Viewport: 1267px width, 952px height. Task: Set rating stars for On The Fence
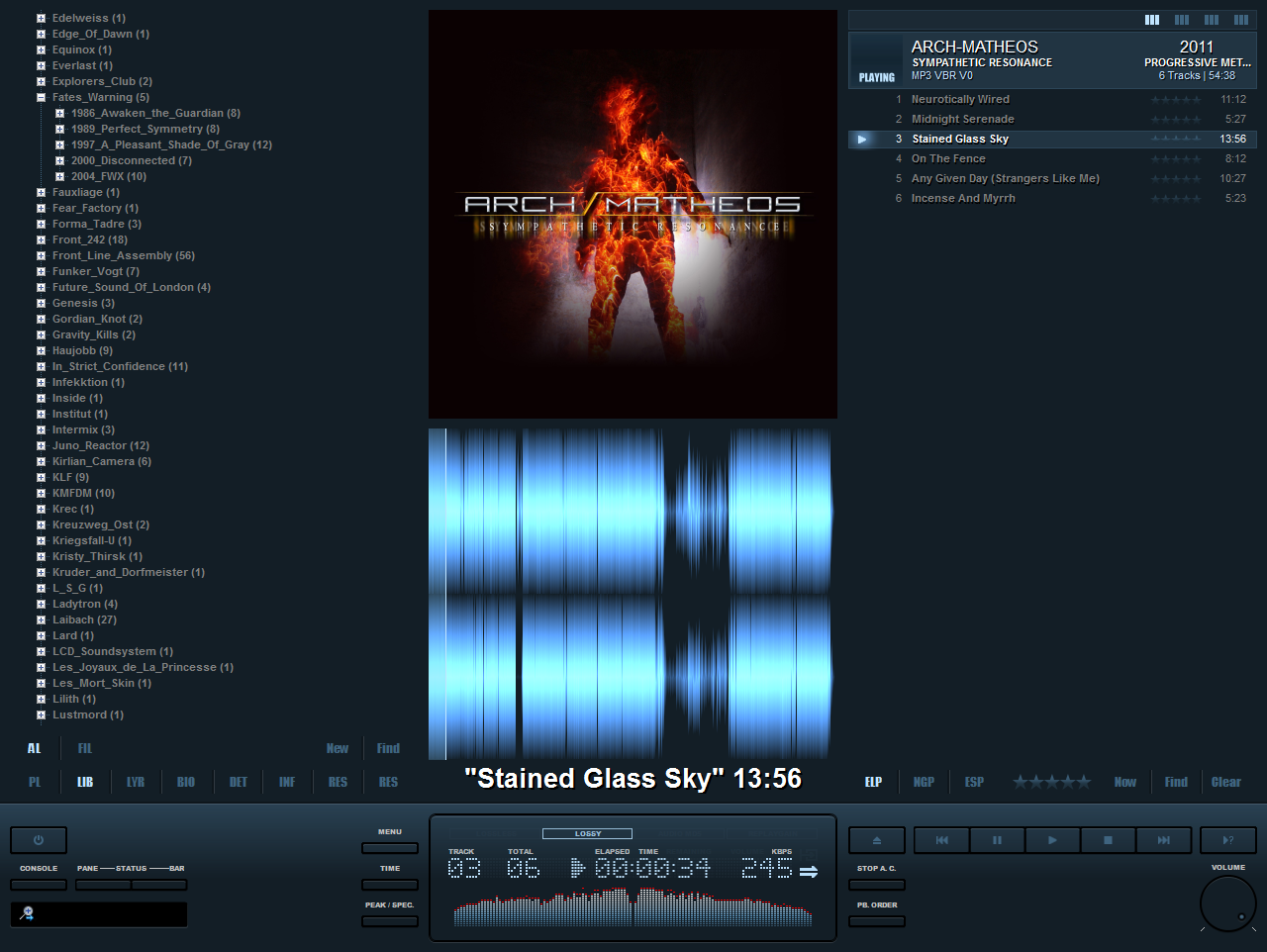1176,159
